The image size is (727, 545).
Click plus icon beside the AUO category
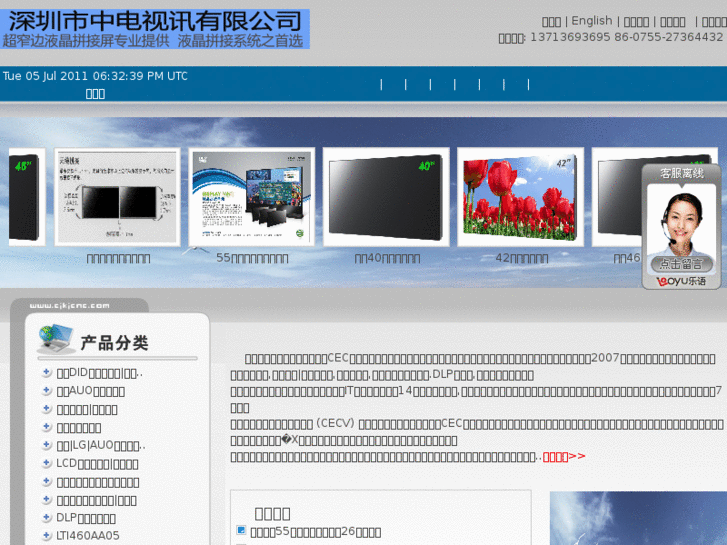pyautogui.click(x=46, y=391)
